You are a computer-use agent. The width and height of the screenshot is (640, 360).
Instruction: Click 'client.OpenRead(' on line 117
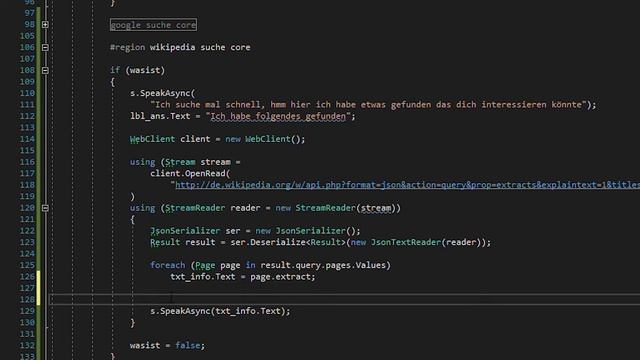[190, 173]
